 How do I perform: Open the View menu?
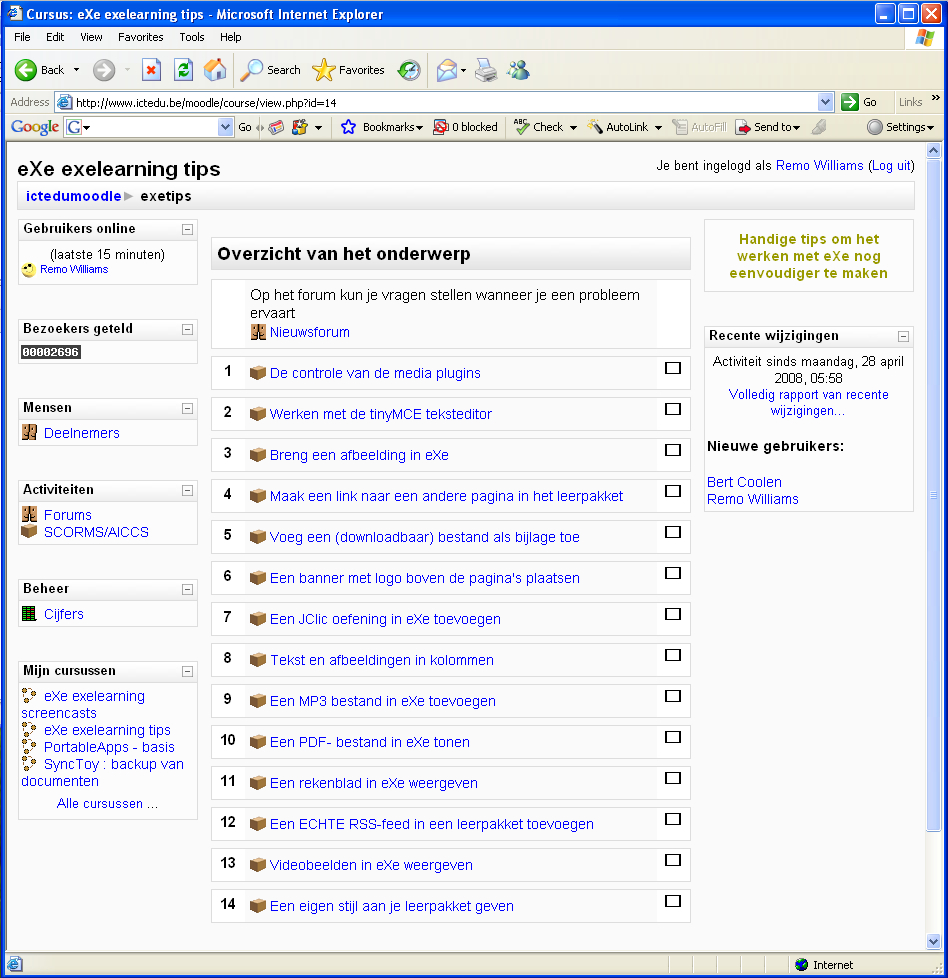click(x=91, y=37)
